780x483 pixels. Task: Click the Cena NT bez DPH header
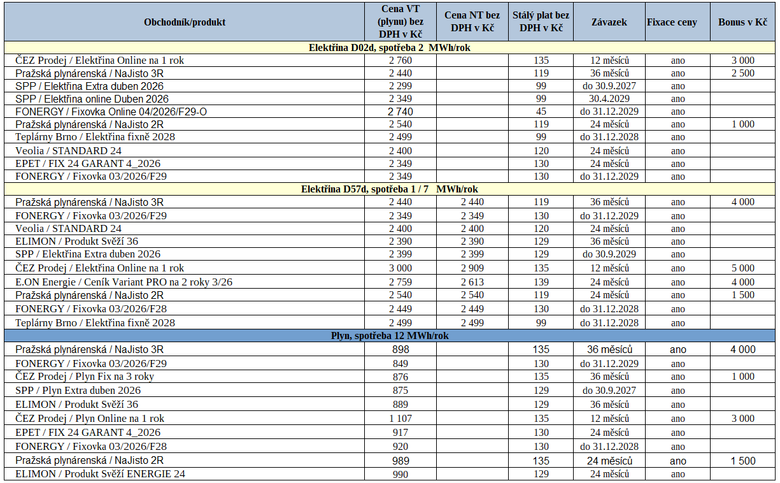click(472, 22)
